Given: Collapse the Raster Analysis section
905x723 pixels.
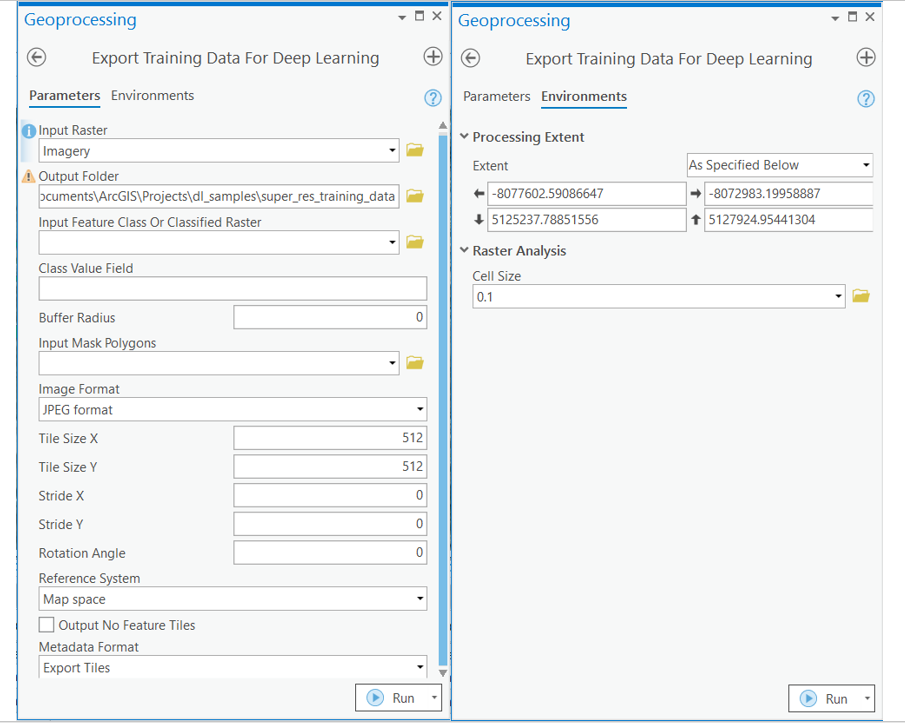Looking at the screenshot, I should (x=464, y=251).
